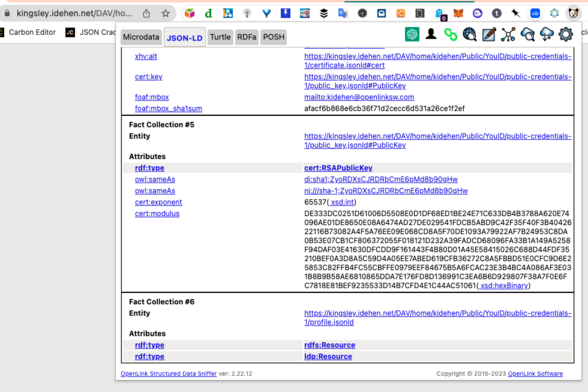Open the foaf:mbox_sha1sum attribute link
Screen dimensions: 588x392
pyautogui.click(x=168, y=108)
